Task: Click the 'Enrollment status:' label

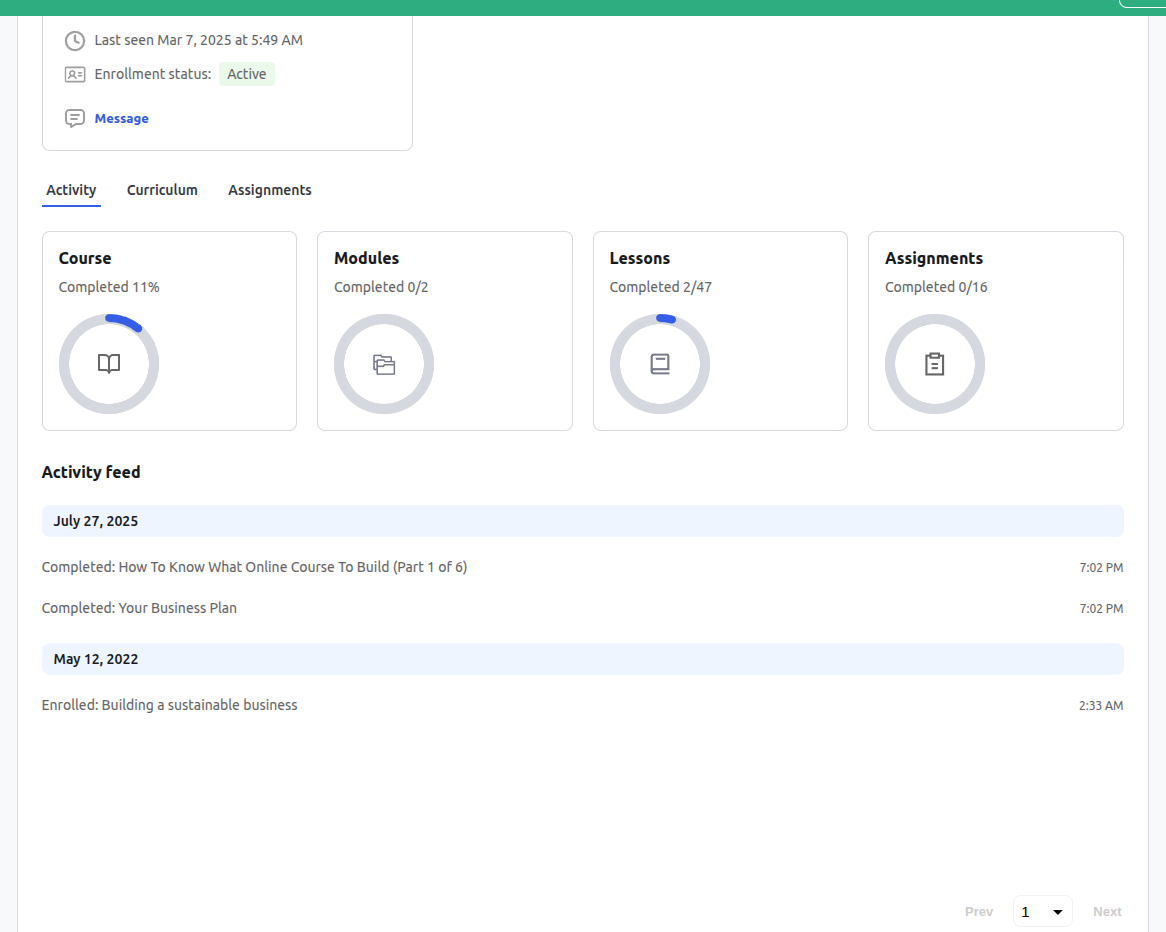Action: [152, 74]
